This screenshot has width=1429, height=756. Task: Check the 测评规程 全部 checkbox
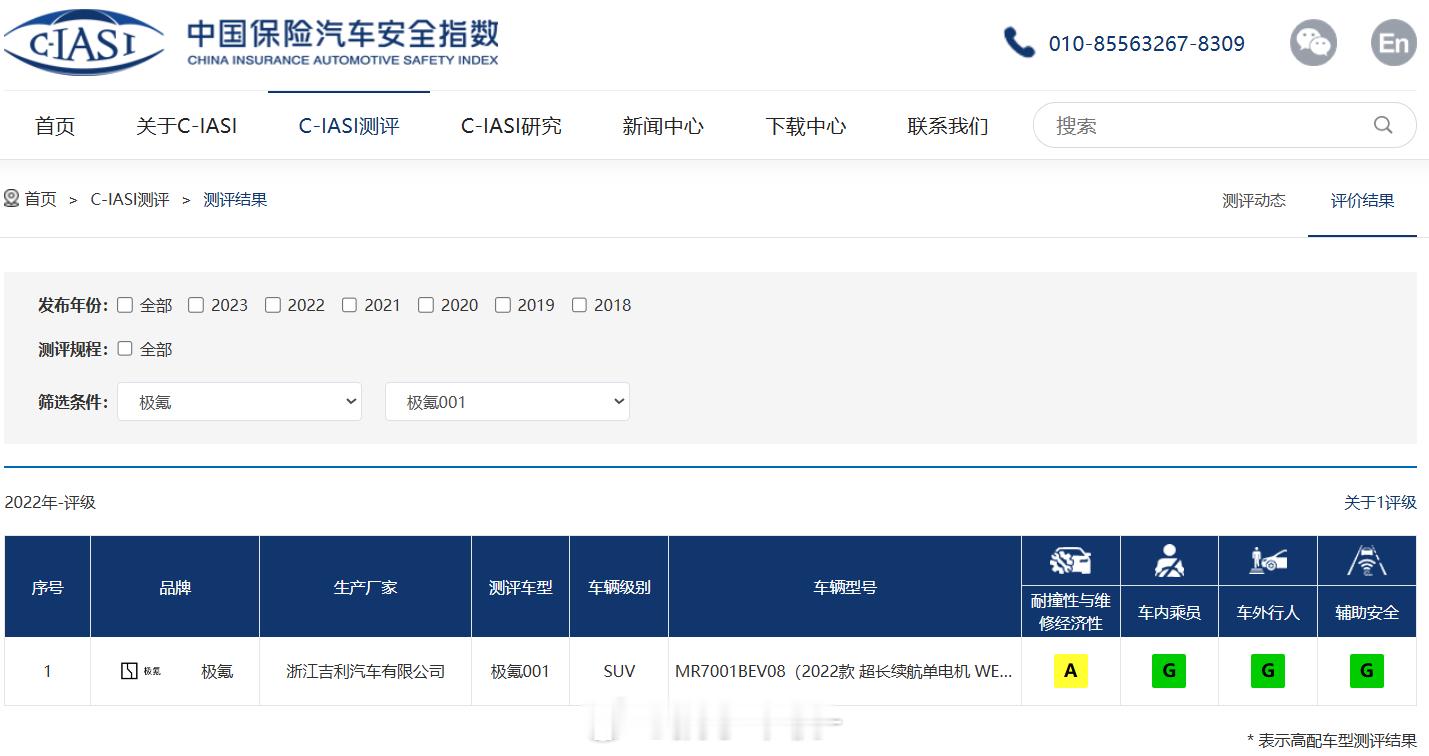[x=125, y=349]
